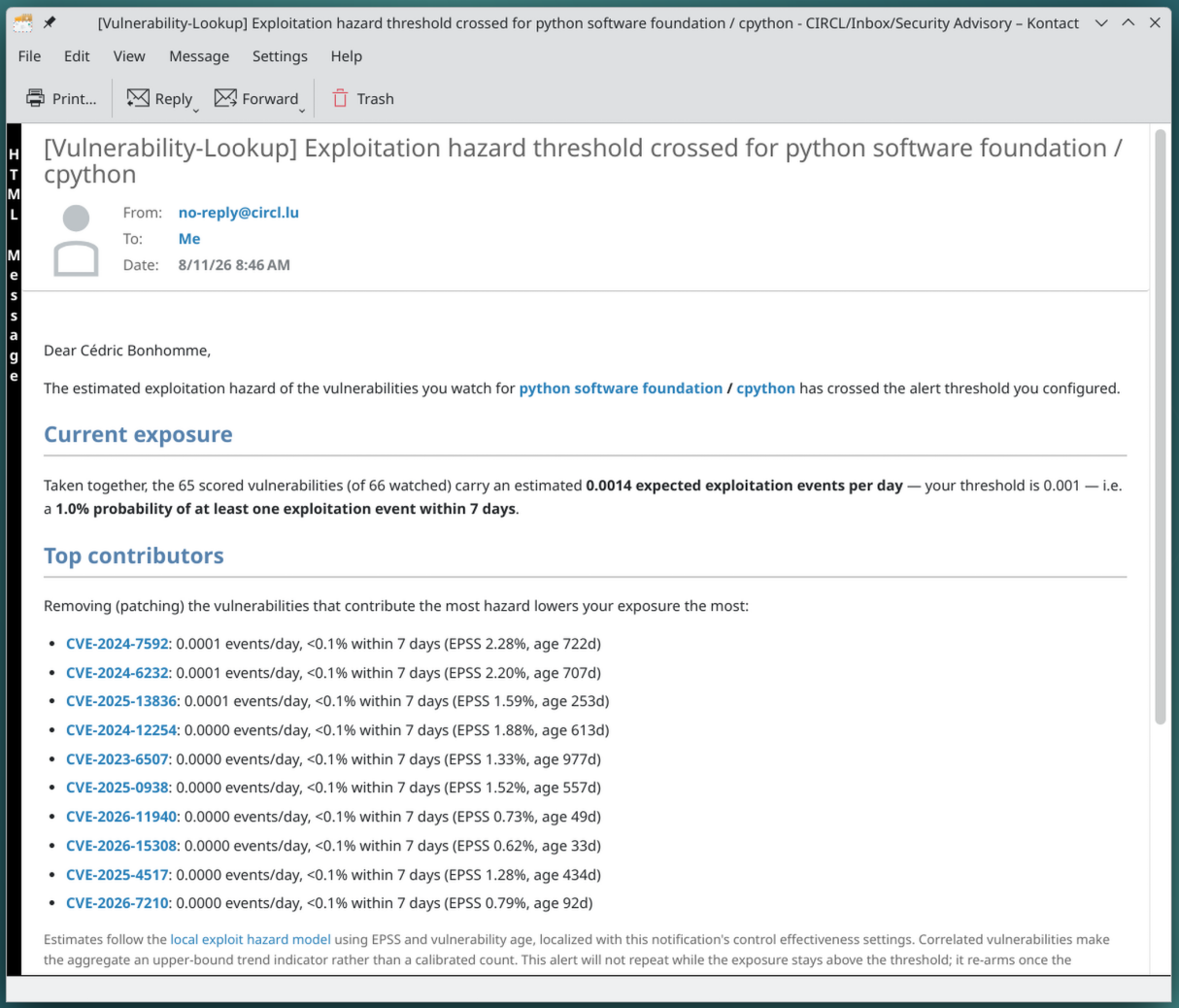1179x1008 pixels.
Task: Toggle the pin icon in title bar
Action: coord(50,22)
